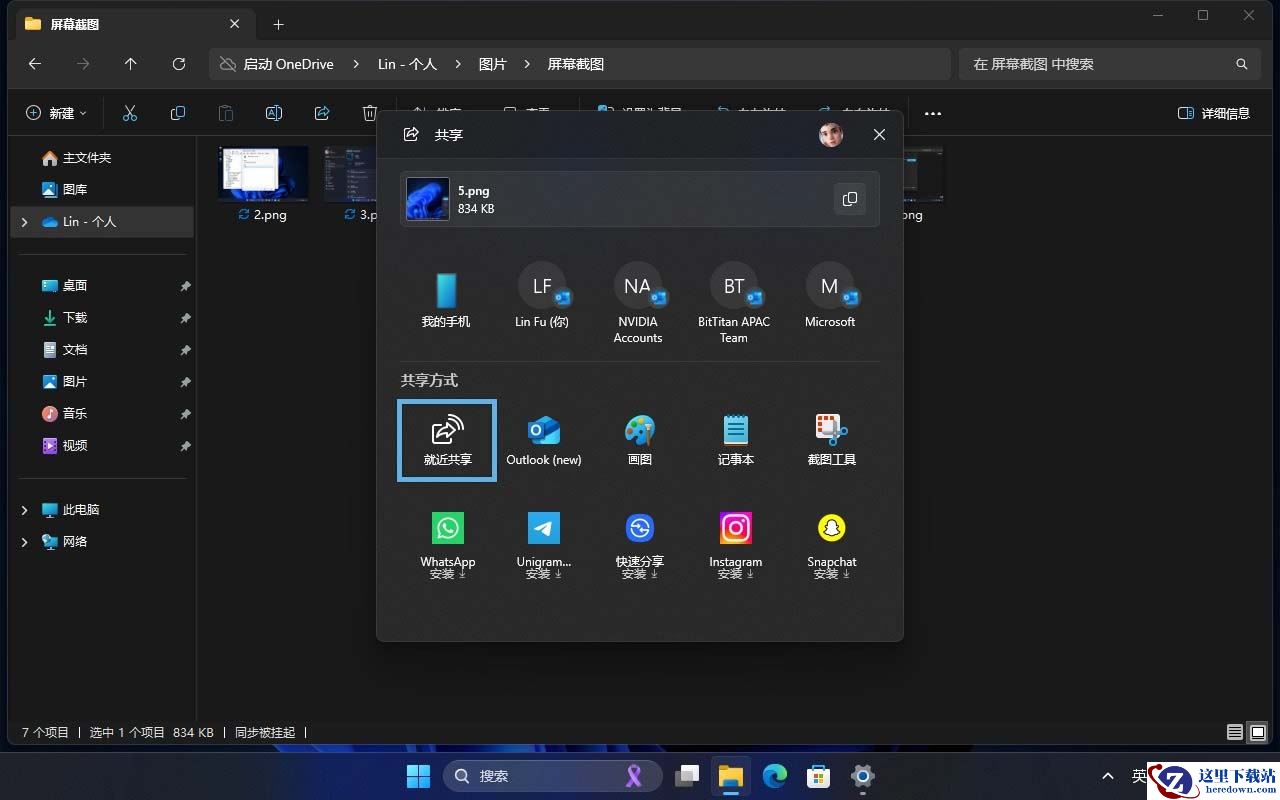
Task: Share with contact Lin Fu (你)
Action: [542, 296]
